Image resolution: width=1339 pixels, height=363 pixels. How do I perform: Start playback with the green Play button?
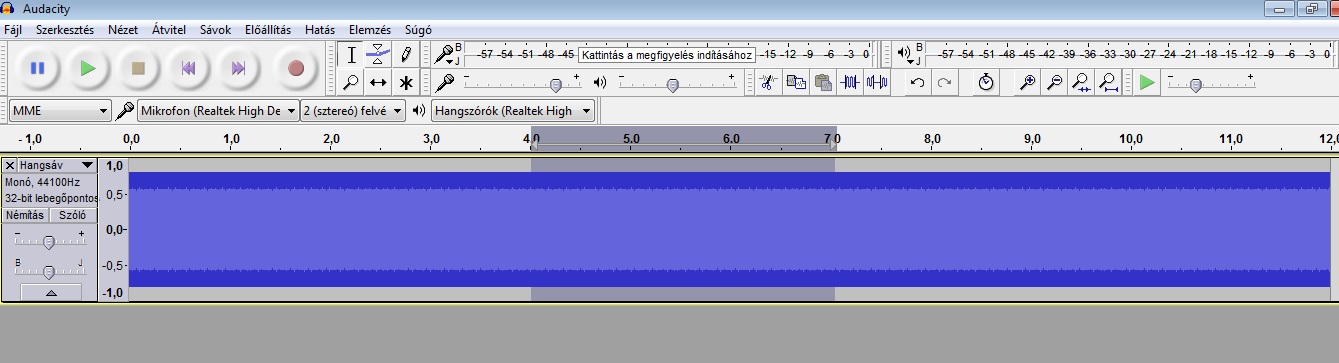[88, 68]
